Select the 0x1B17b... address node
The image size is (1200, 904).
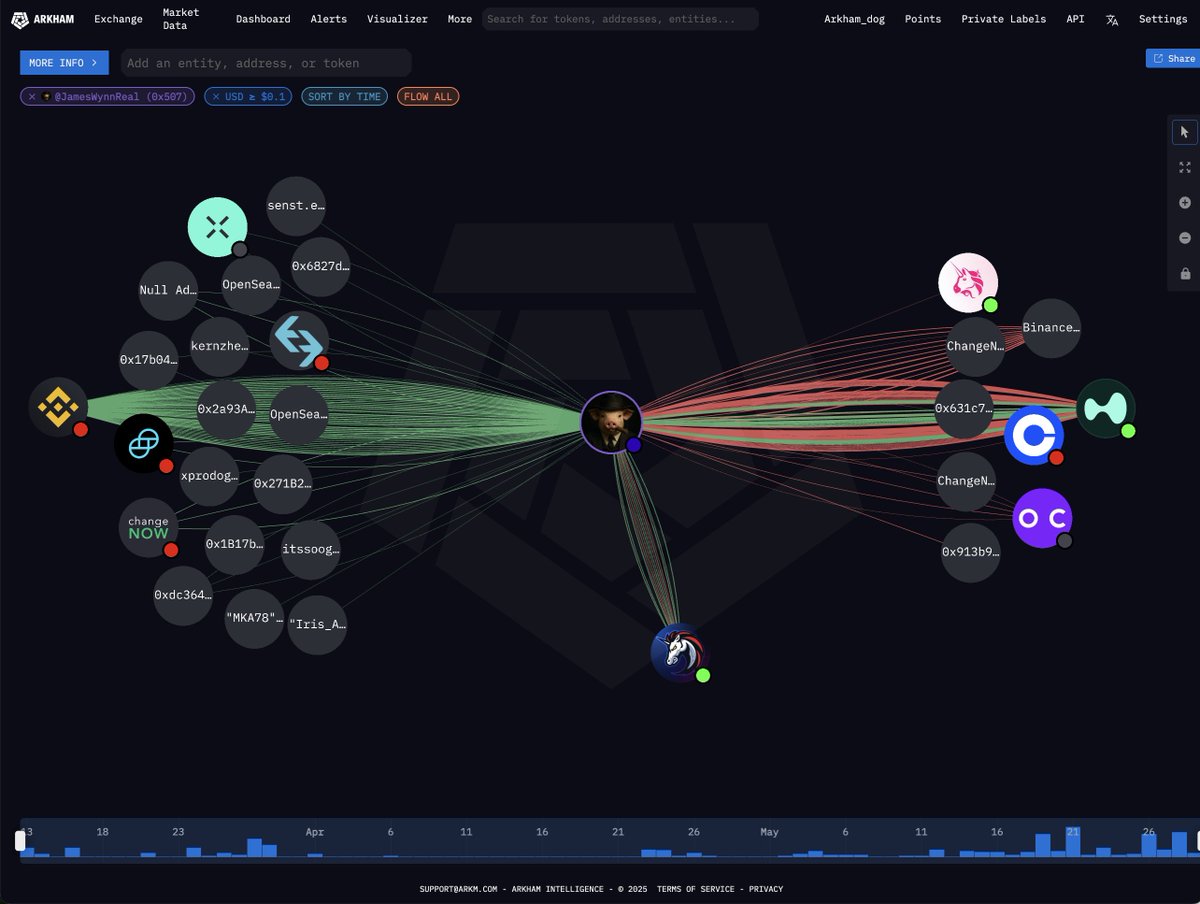click(235, 545)
